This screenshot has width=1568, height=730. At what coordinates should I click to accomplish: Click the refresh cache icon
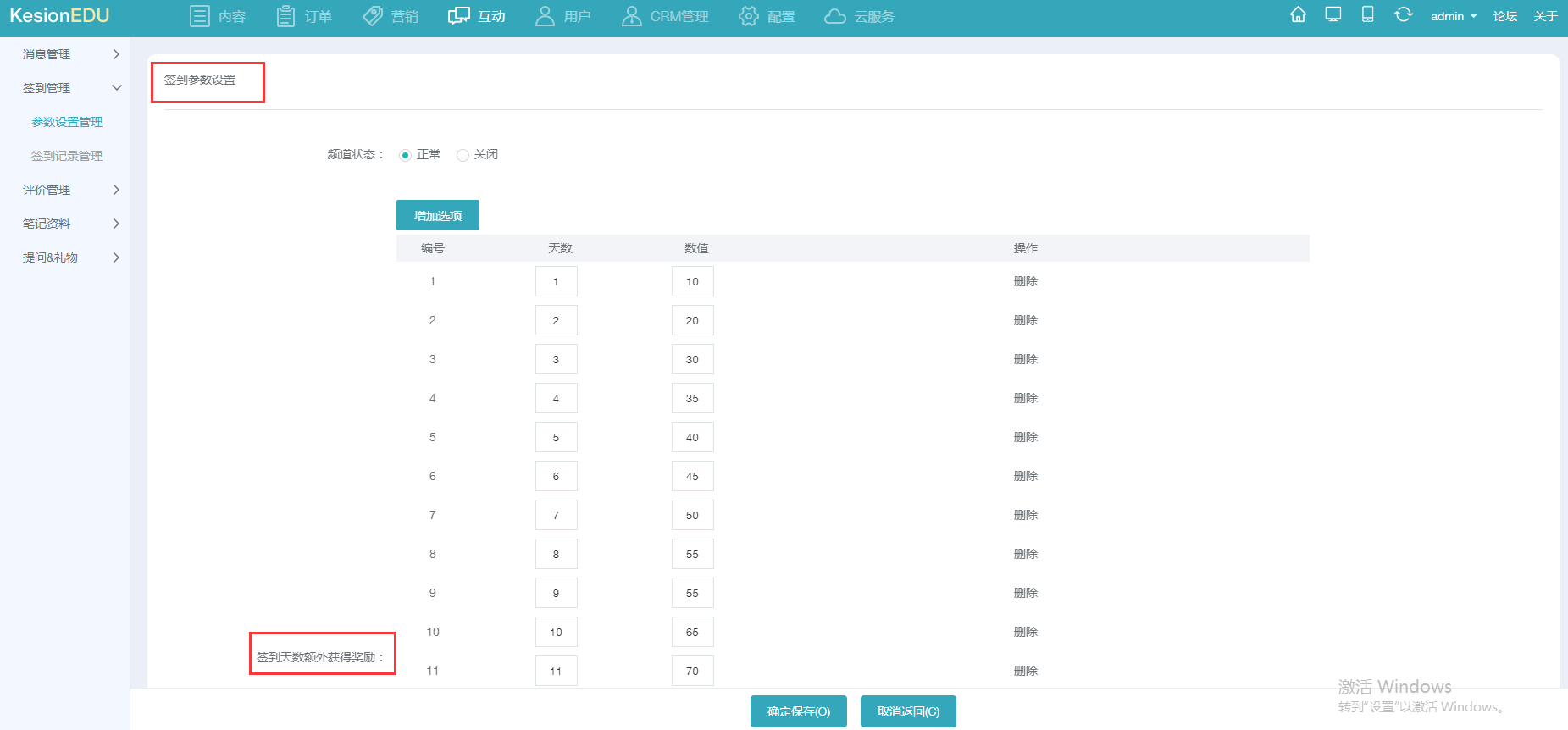[x=1403, y=15]
